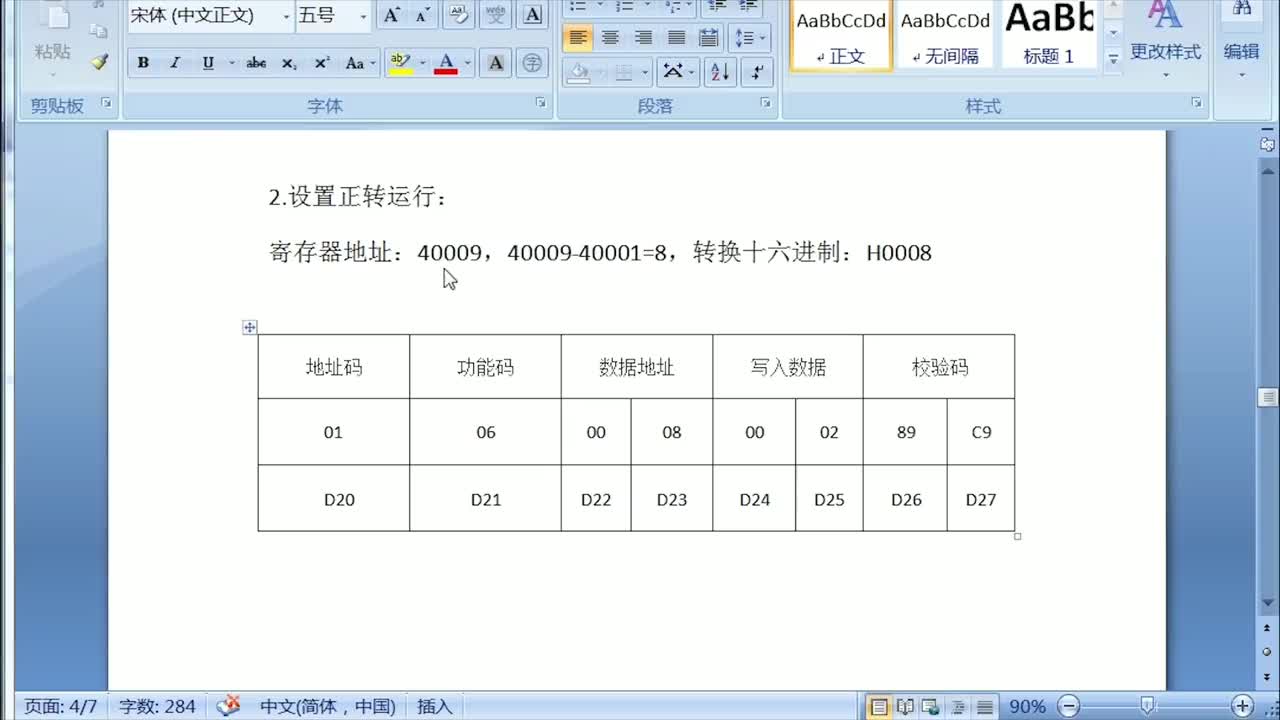Switch to Outline view

coord(958,706)
